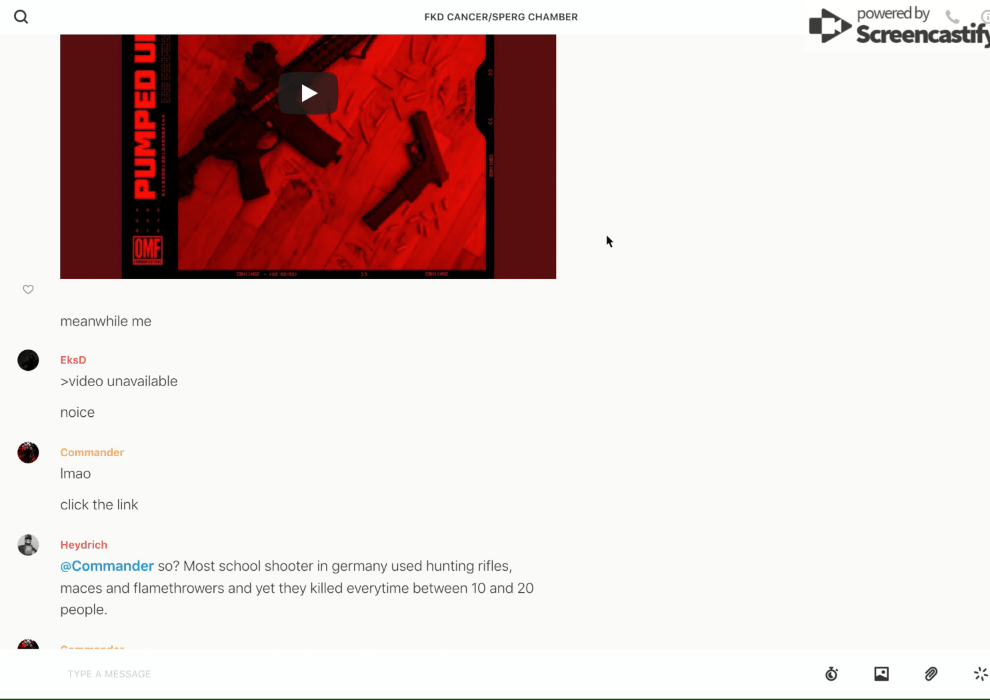Click Commander's avatar beside the lmao message

pos(28,453)
